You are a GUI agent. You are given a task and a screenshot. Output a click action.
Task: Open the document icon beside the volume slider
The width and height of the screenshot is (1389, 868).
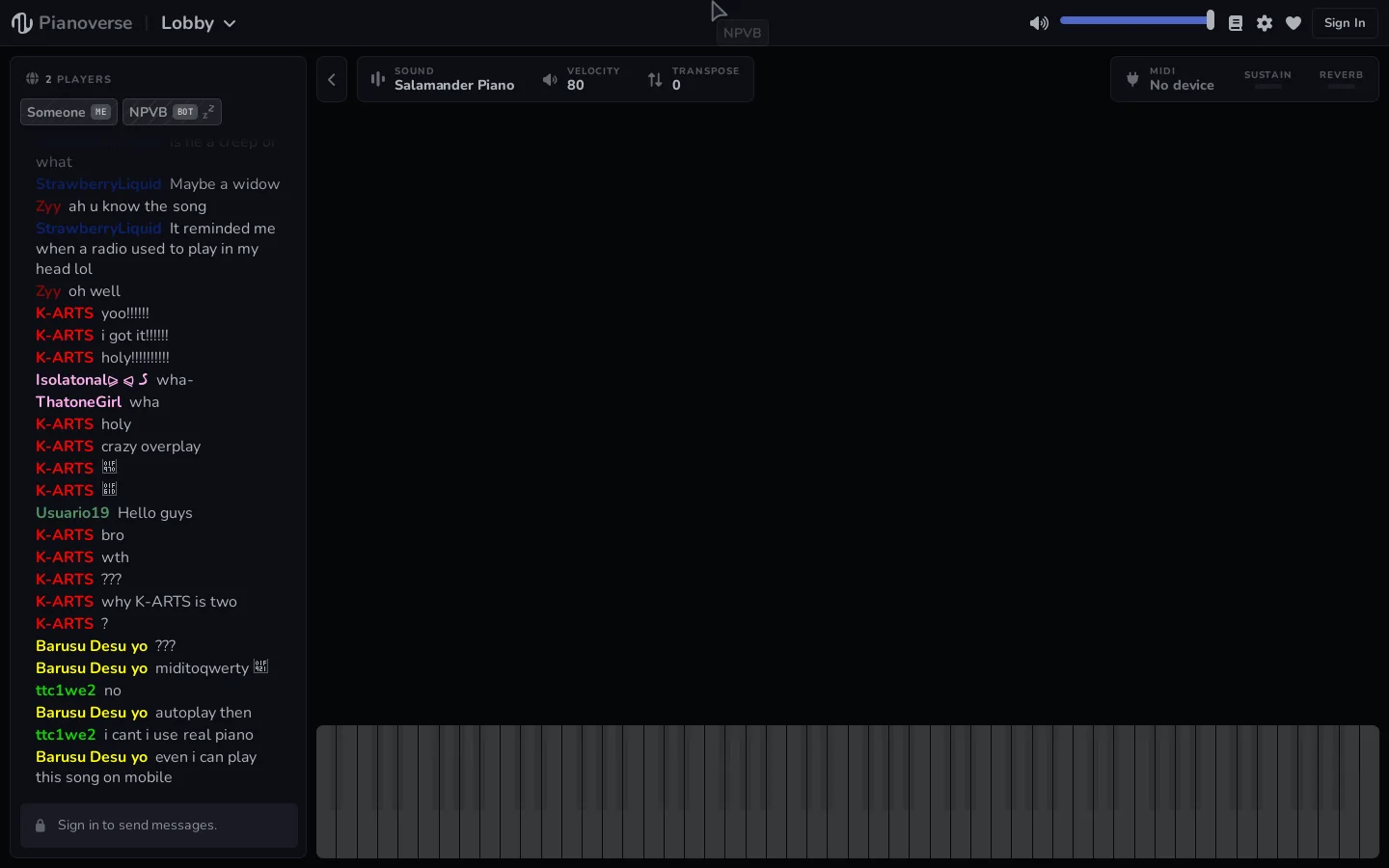point(1236,23)
